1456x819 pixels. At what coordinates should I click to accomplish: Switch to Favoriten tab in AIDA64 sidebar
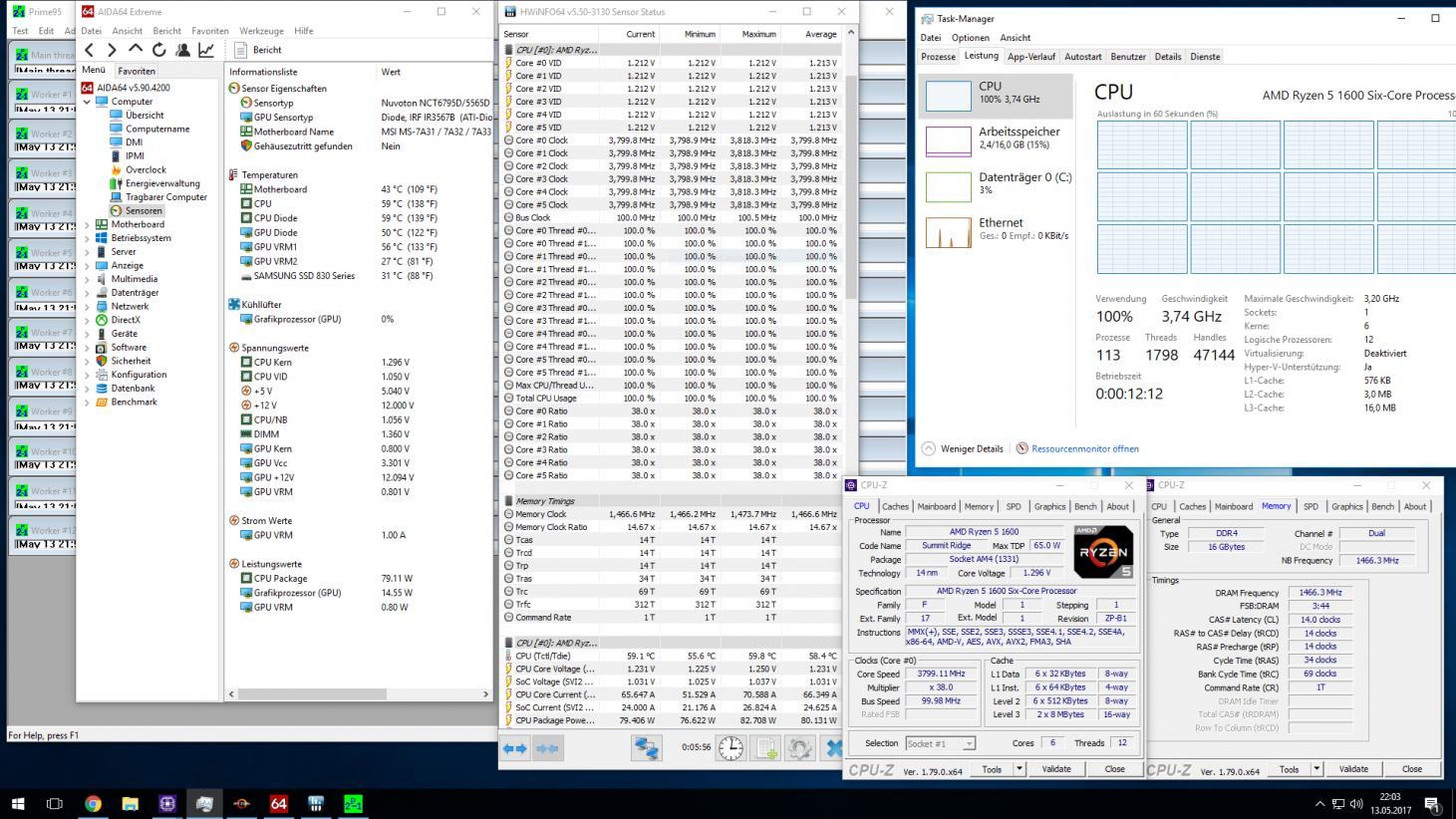click(x=137, y=71)
